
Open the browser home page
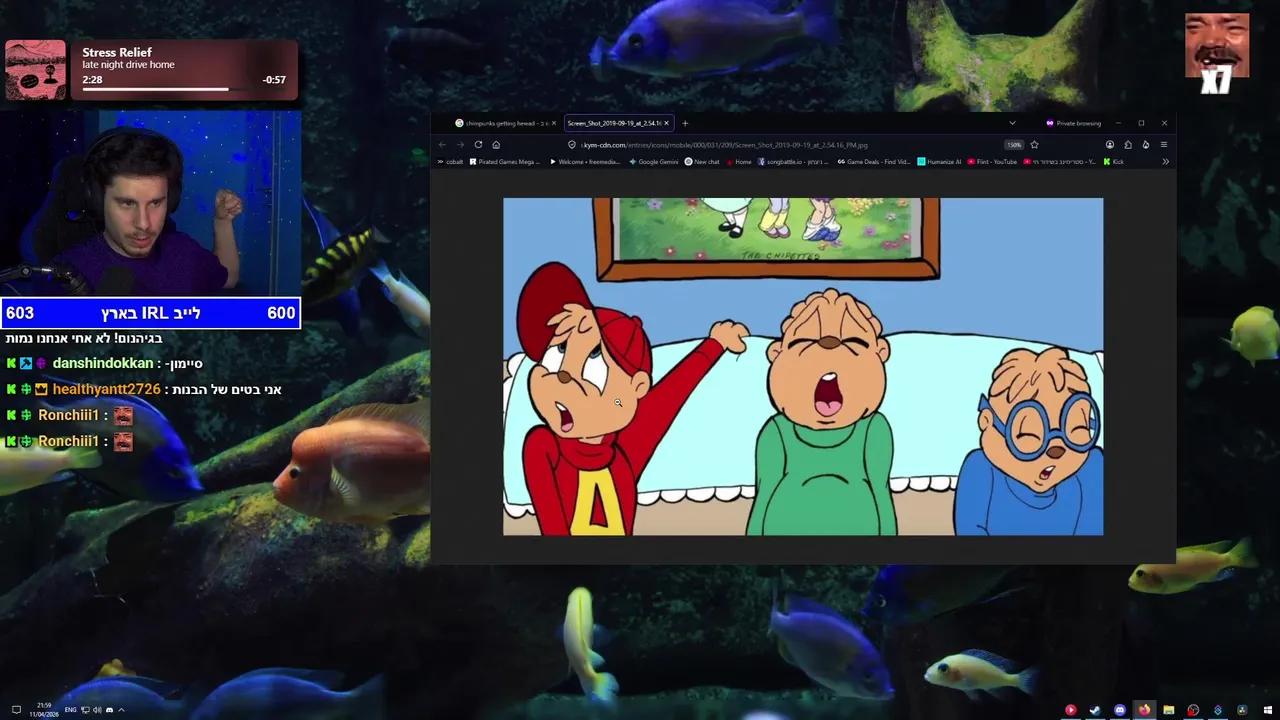(x=496, y=145)
